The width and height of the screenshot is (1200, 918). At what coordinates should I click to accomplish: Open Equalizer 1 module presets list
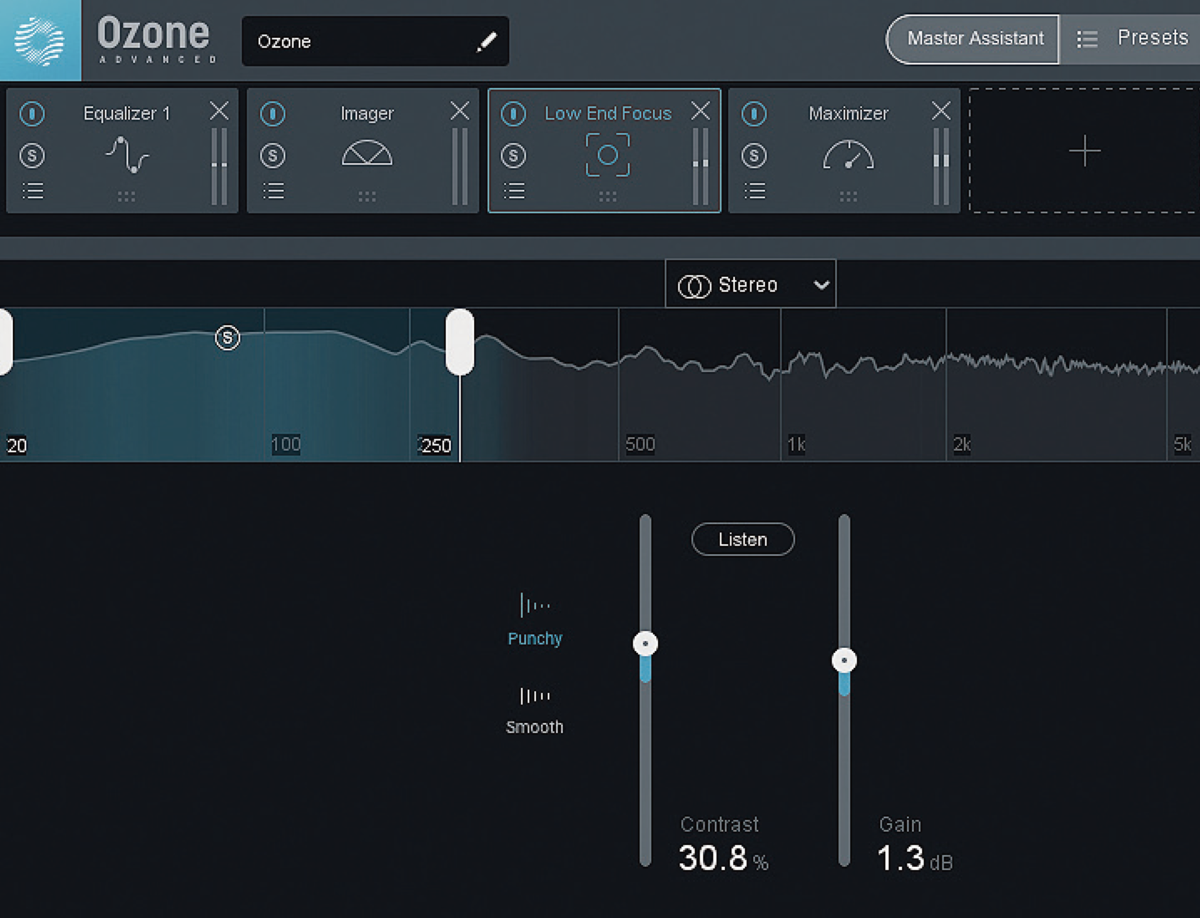pos(33,190)
